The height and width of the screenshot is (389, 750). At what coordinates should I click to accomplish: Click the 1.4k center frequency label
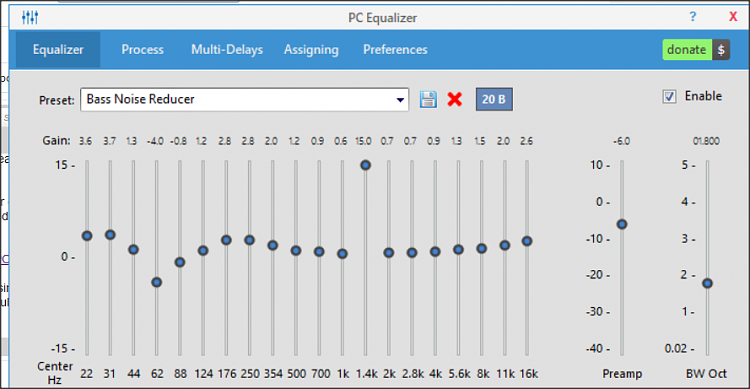pyautogui.click(x=366, y=374)
